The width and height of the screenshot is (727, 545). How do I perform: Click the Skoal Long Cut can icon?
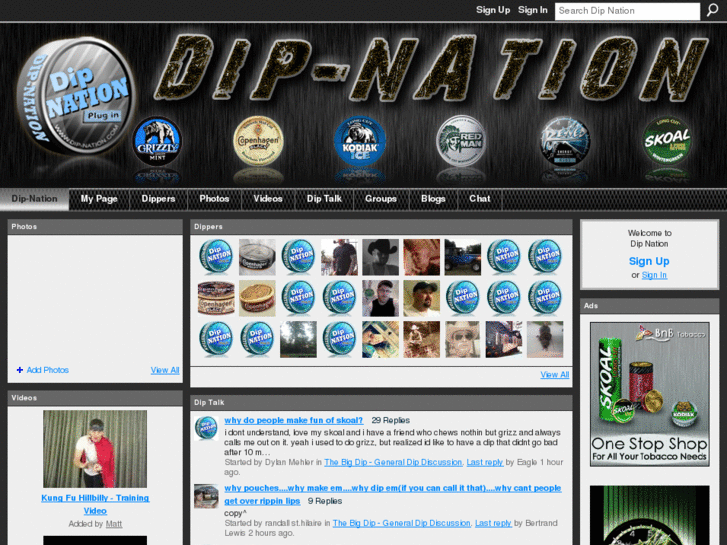point(667,141)
